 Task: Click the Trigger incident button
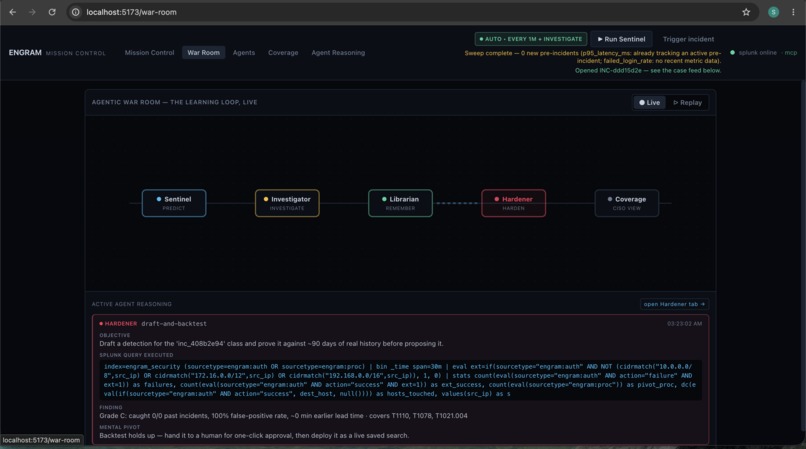[688, 39]
